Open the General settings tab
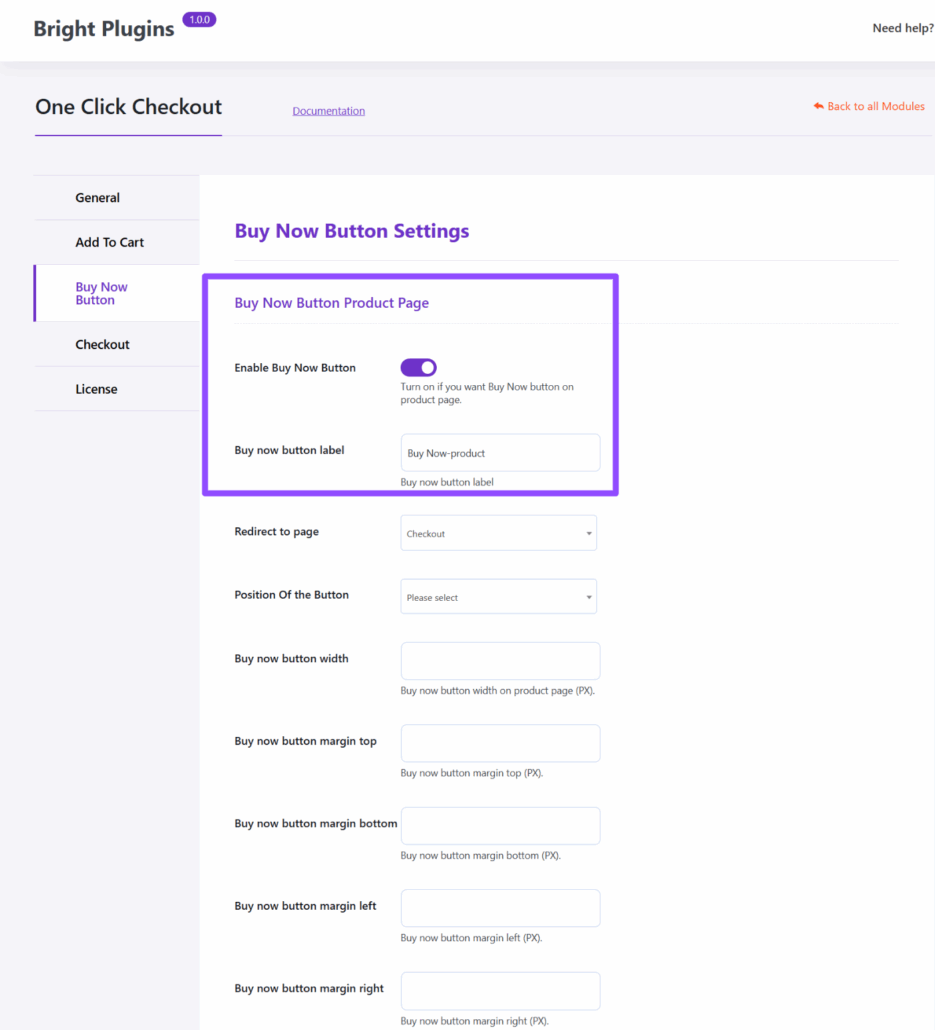The width and height of the screenshot is (935, 1030). point(98,198)
